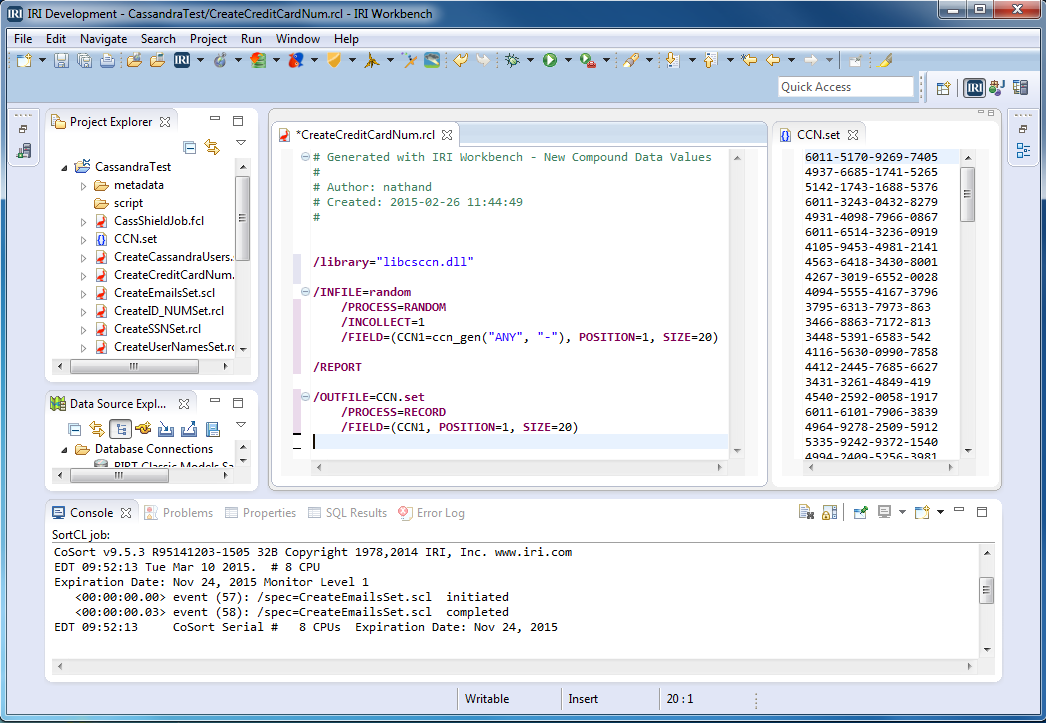Switch to the CCN.set editor tab

pyautogui.click(x=818, y=135)
